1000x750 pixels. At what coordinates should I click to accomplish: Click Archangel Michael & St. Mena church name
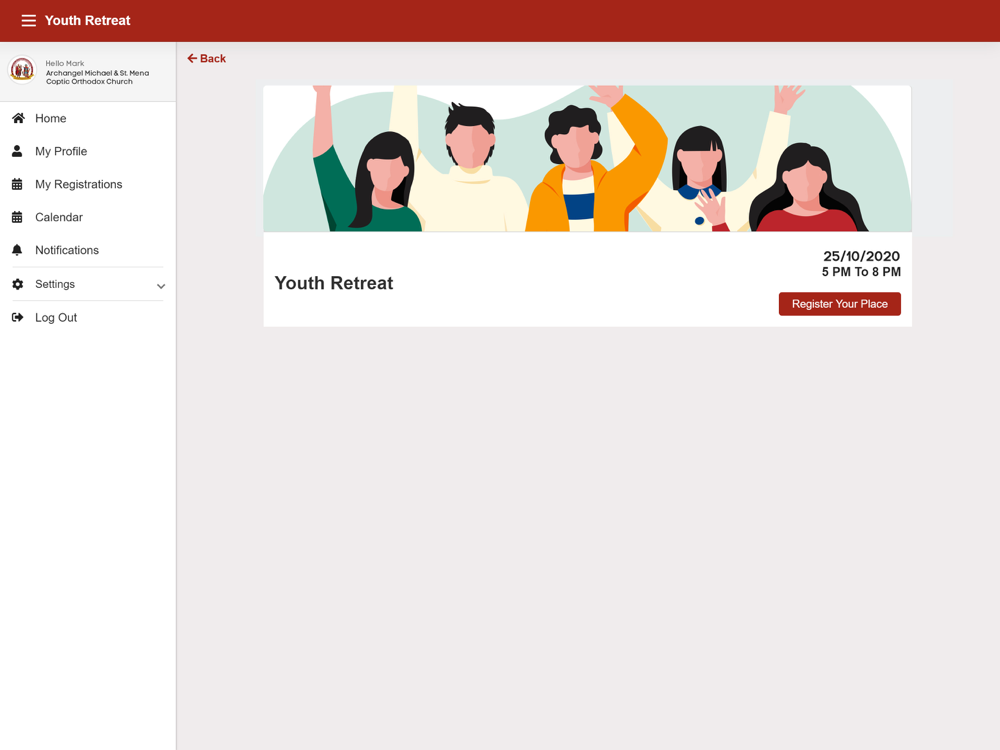point(97,77)
